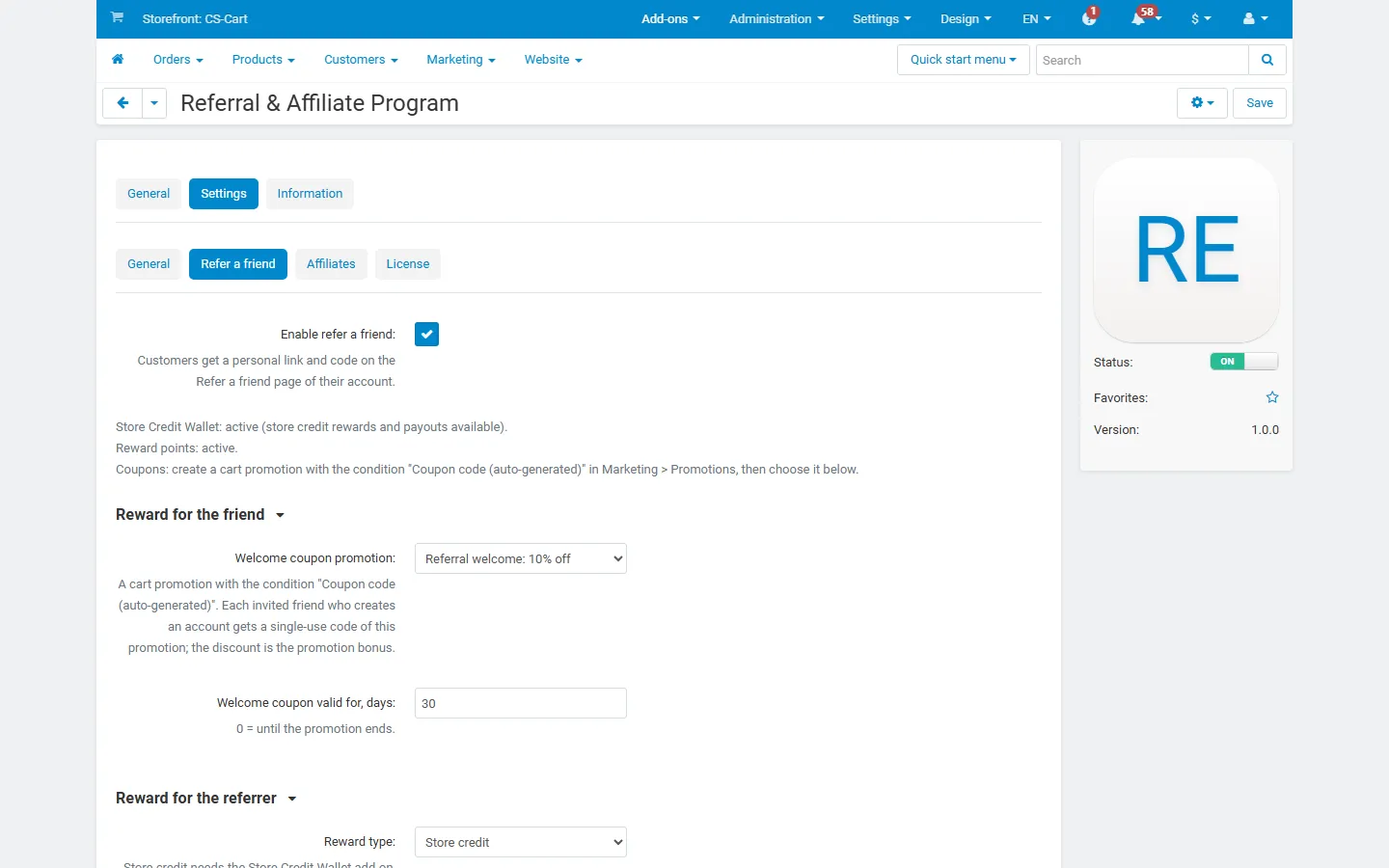Open the top bar Settings menu

tap(882, 18)
